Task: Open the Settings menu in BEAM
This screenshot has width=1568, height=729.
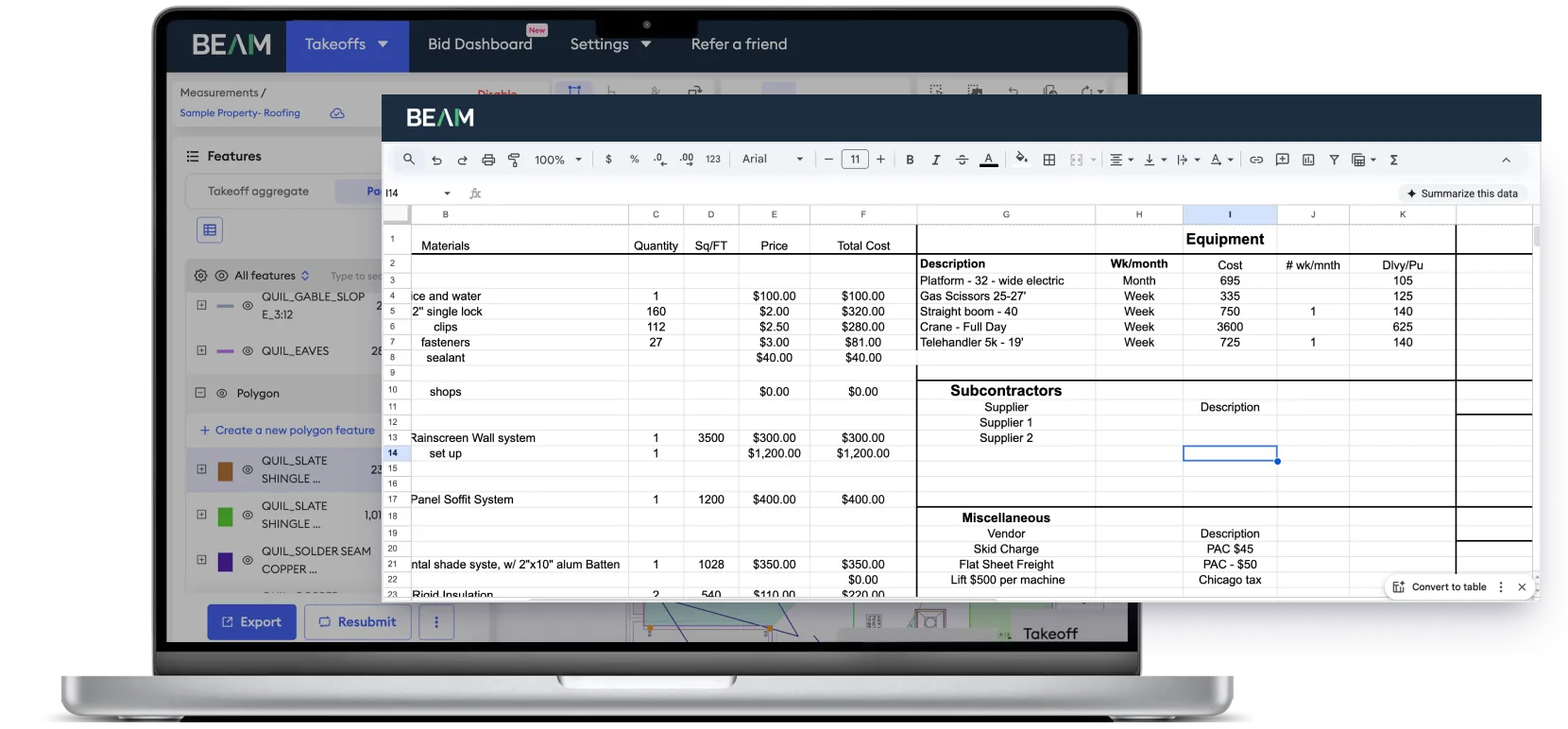Action: [x=610, y=44]
